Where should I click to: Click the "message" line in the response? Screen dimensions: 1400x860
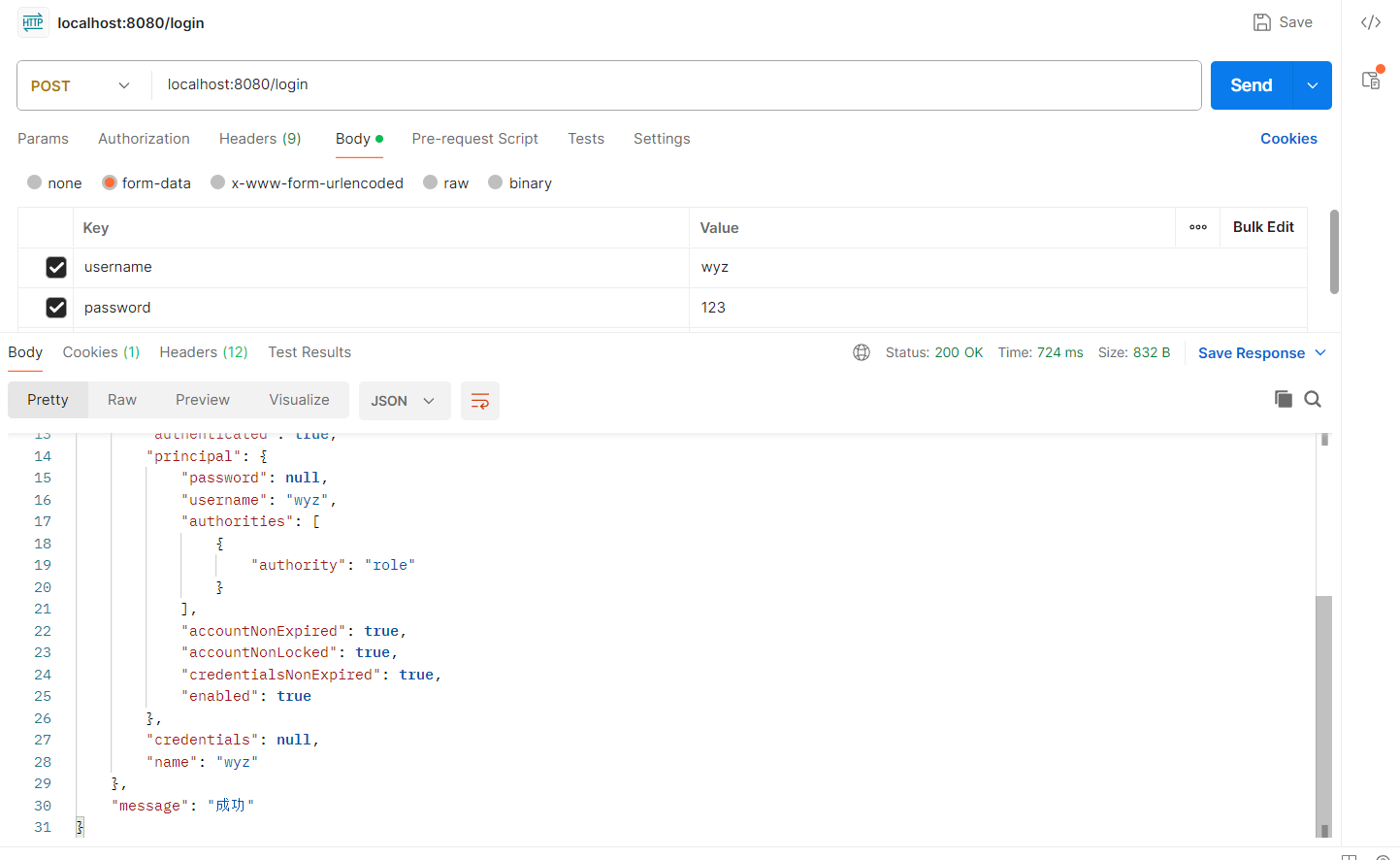(x=182, y=806)
